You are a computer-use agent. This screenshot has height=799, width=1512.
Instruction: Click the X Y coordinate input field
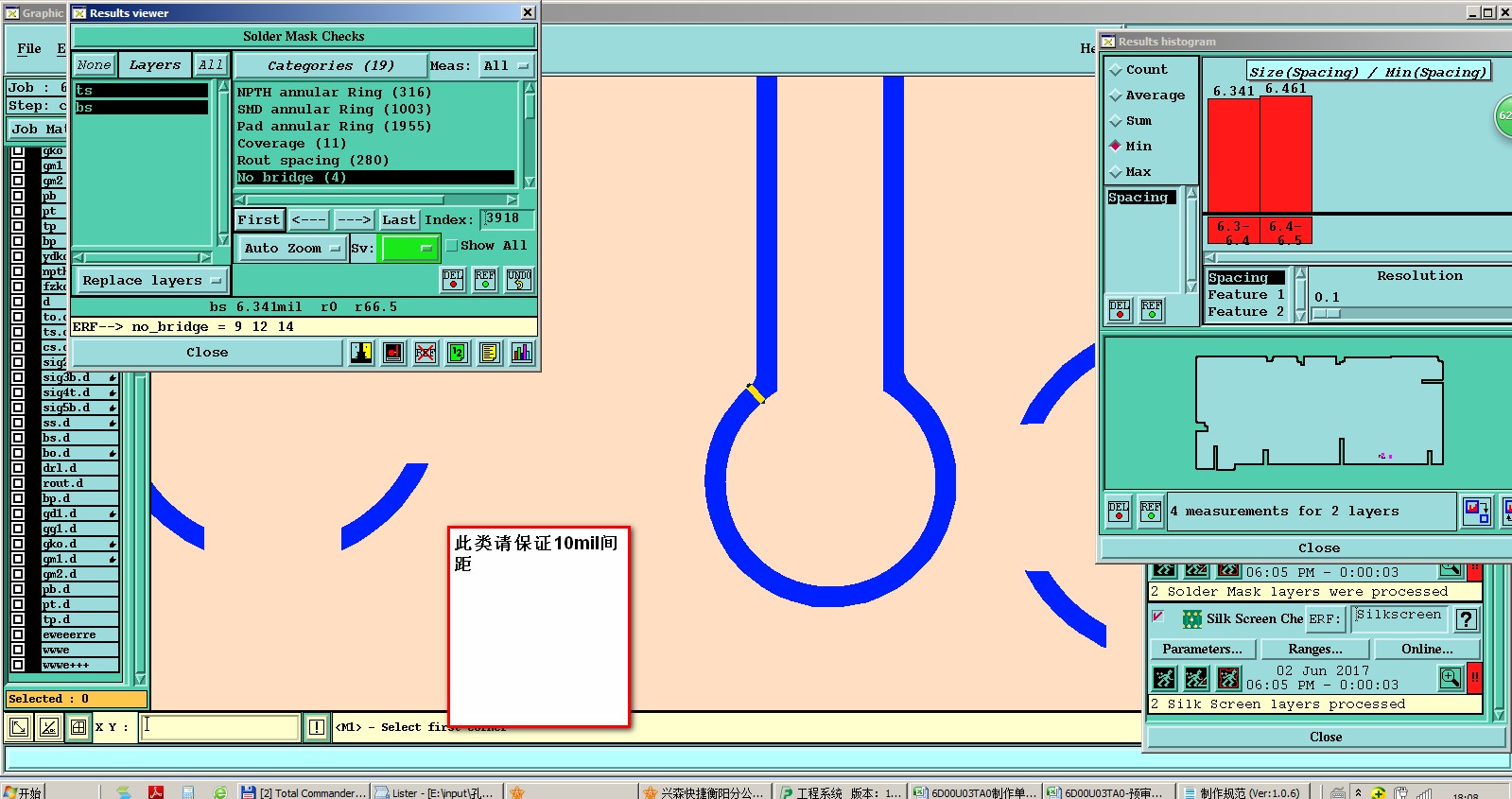[x=219, y=726]
